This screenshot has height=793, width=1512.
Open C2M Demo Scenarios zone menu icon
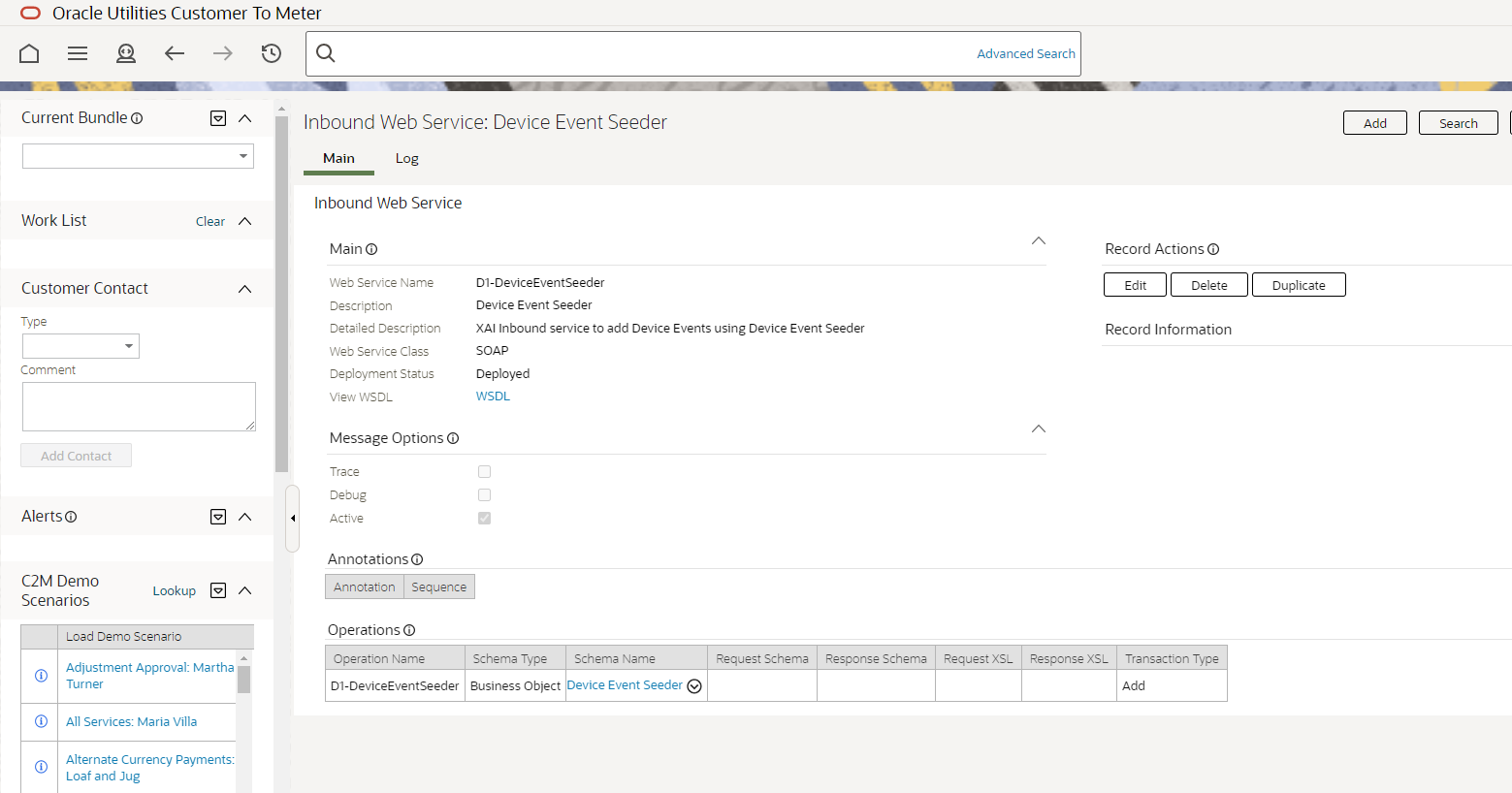tap(218, 590)
